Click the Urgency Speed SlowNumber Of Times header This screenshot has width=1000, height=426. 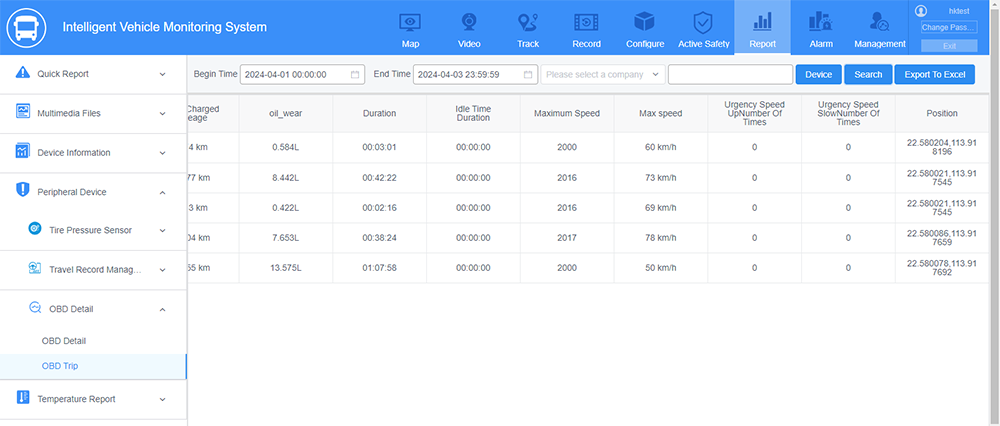848,114
